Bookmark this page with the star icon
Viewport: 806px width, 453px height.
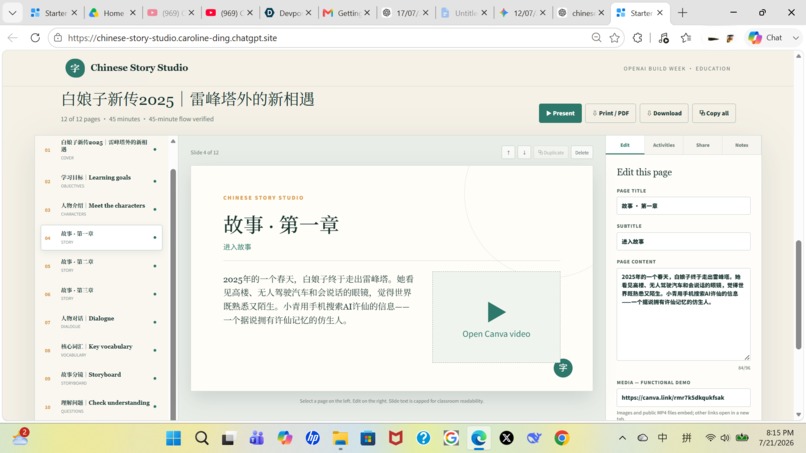614,38
